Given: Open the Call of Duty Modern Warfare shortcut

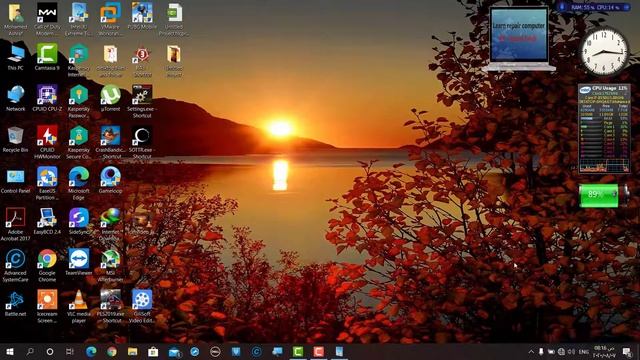Looking at the screenshot, I should point(47,19).
